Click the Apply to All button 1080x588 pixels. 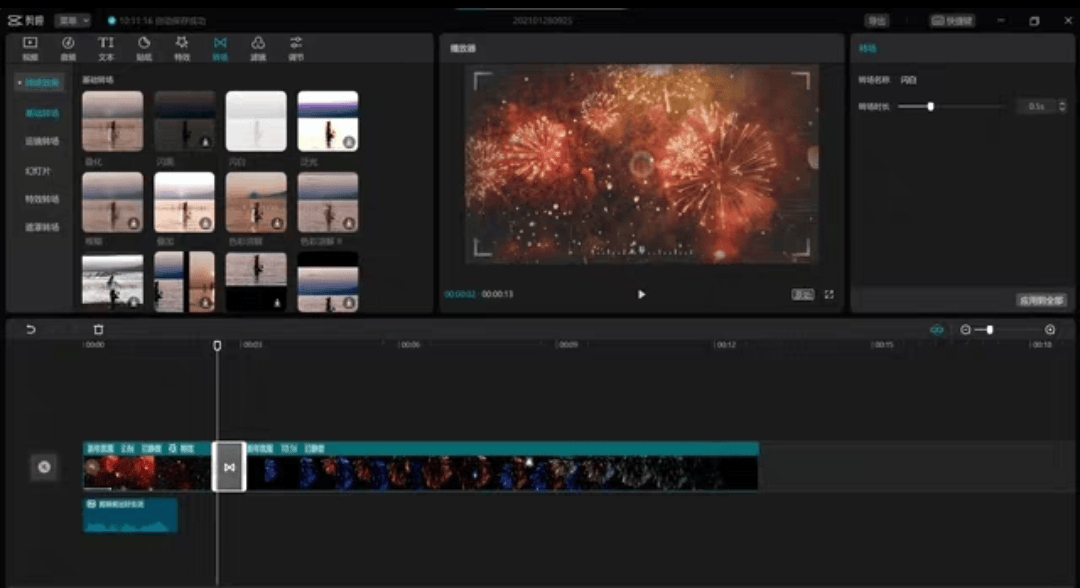[x=1041, y=300]
